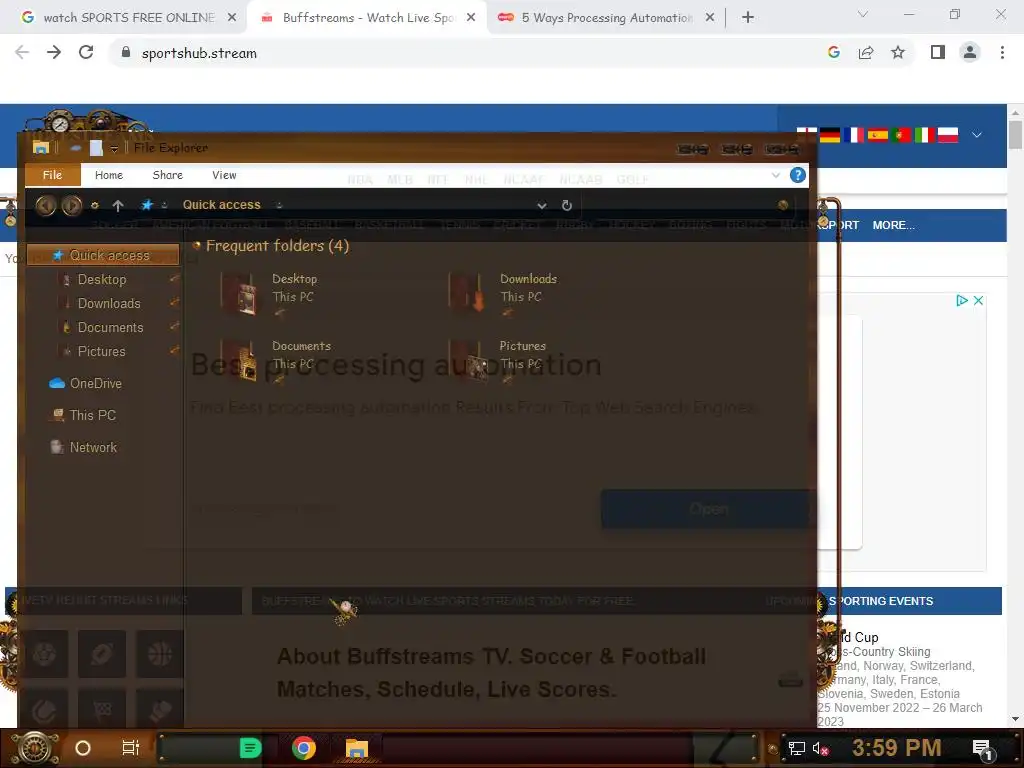The image size is (1024, 768).
Task: Toggle the Chrome side panel
Action: click(938, 53)
